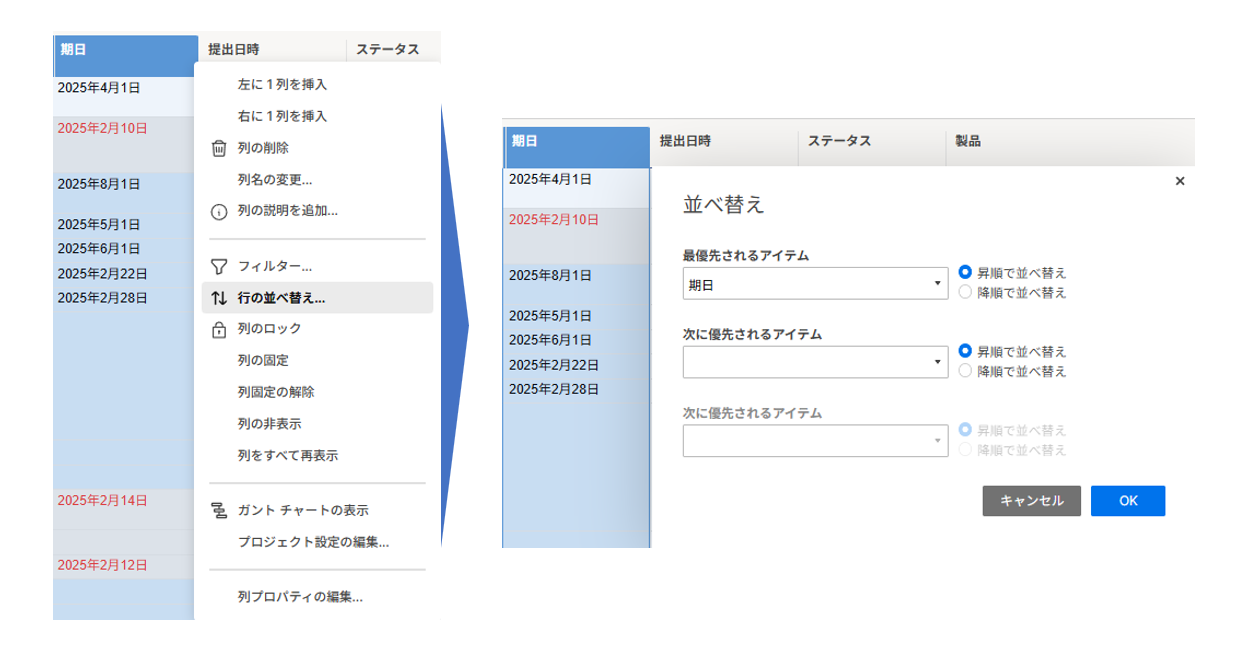The height and width of the screenshot is (656, 1249).
Task: Click the trash icon for 列の削除
Action: click(x=219, y=148)
